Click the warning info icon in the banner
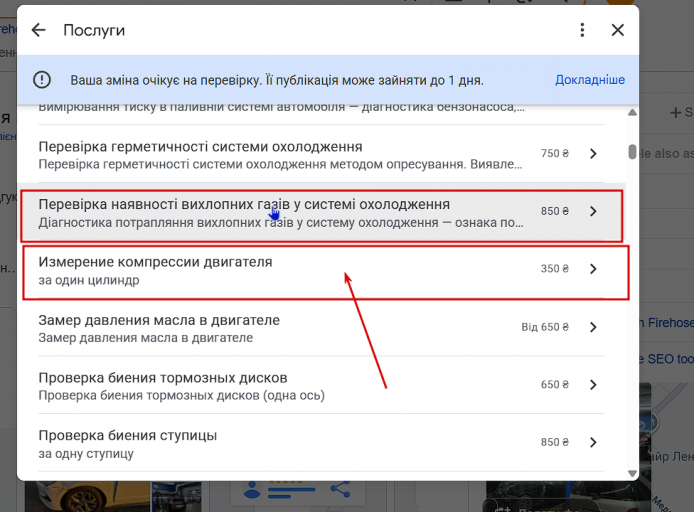The image size is (694, 512). pyautogui.click(x=42, y=80)
